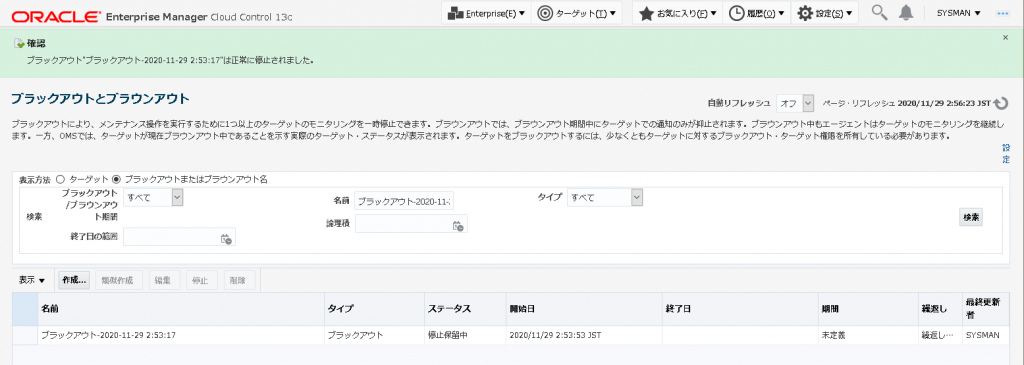Close the green confirmation banner
This screenshot has height=365, width=1024.
click(x=1005, y=38)
